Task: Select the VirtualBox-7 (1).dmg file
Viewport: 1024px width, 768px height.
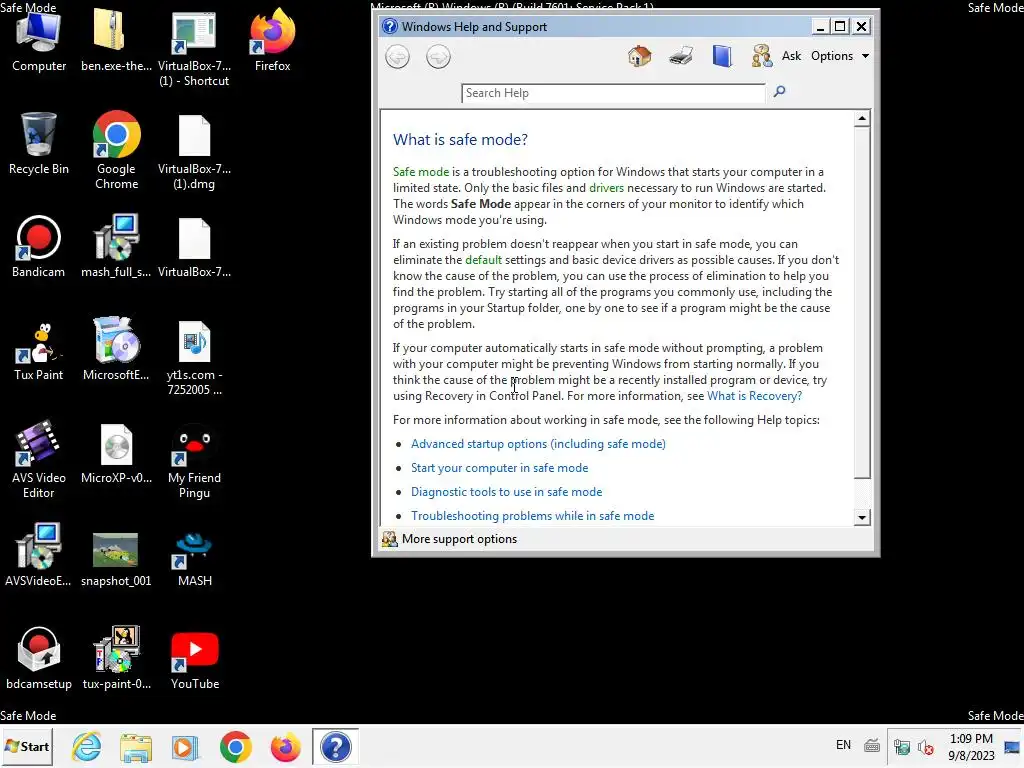Action: tap(194, 152)
